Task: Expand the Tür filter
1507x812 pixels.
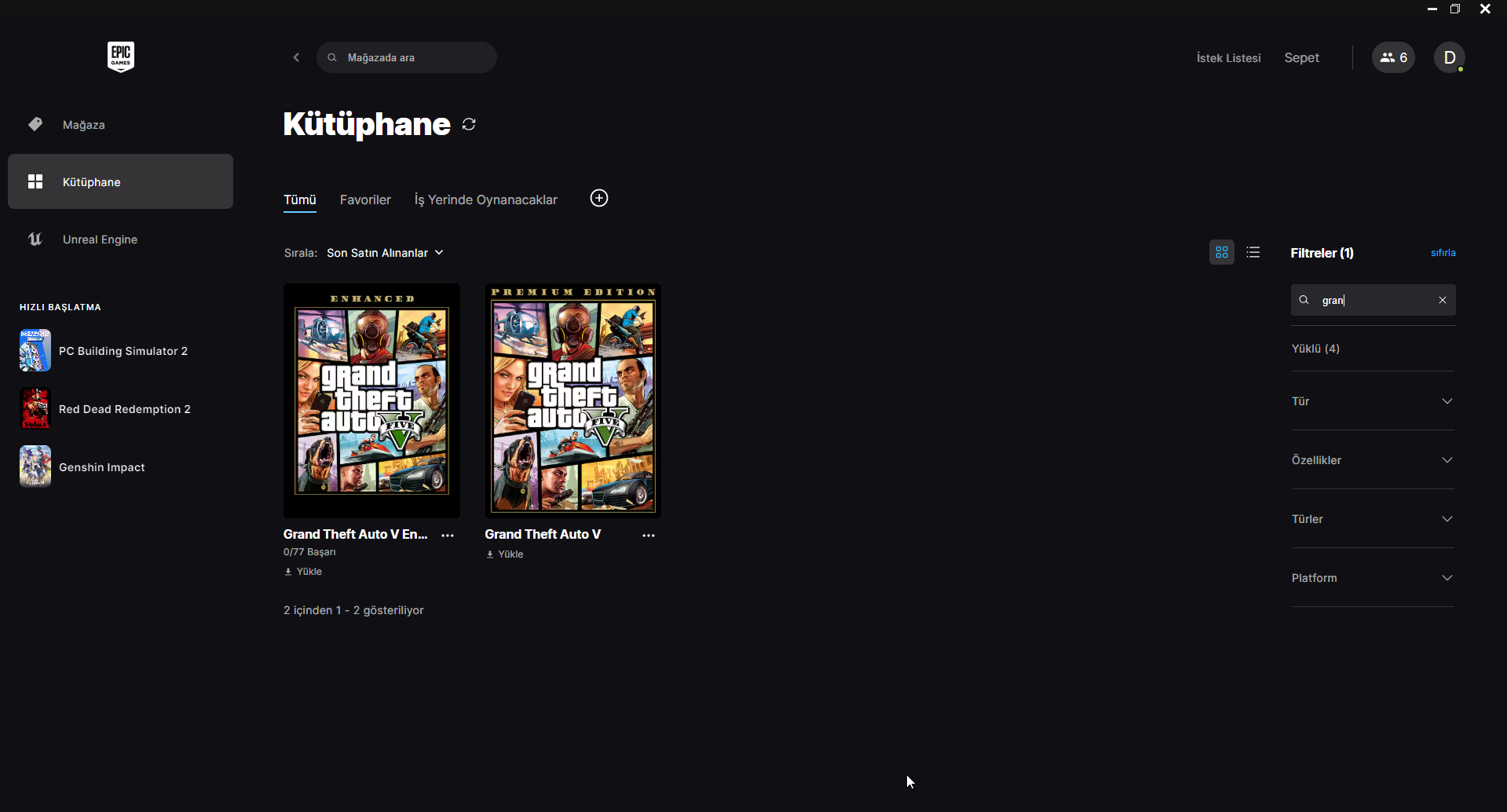Action: (1373, 401)
